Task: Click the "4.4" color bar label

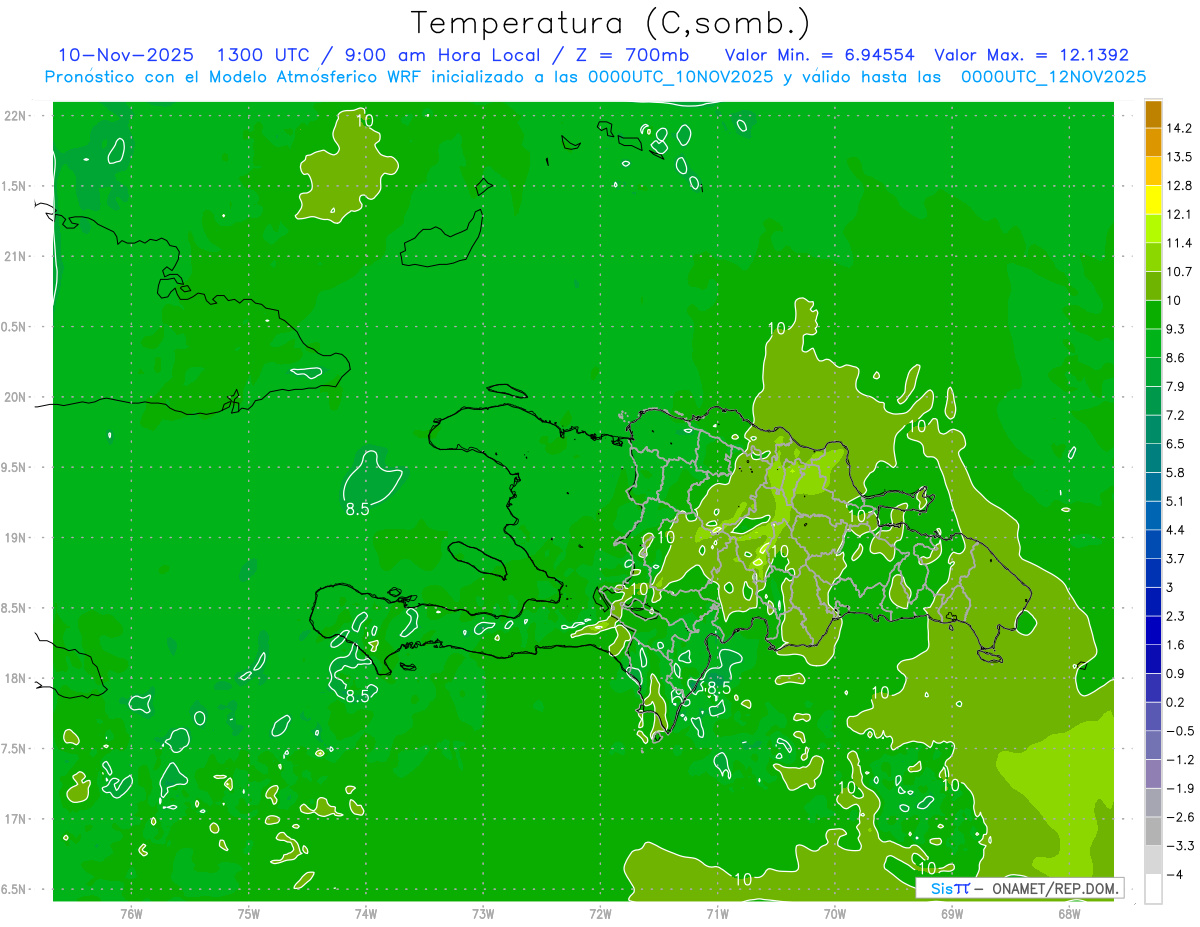Action: (1176, 530)
